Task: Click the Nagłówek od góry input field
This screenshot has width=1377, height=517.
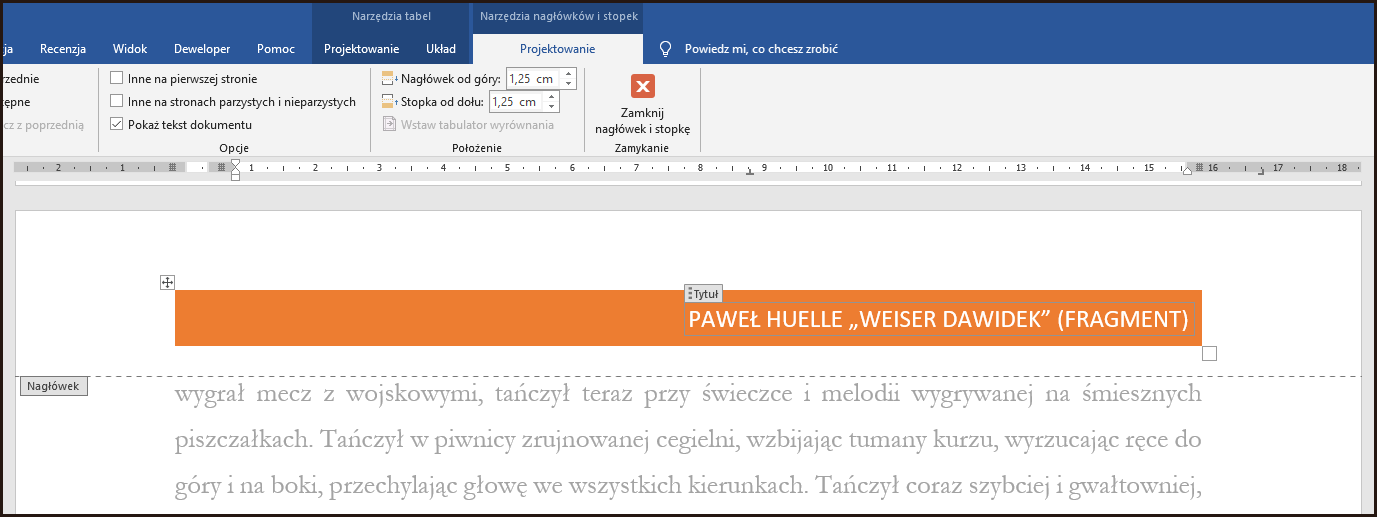Action: [533, 78]
